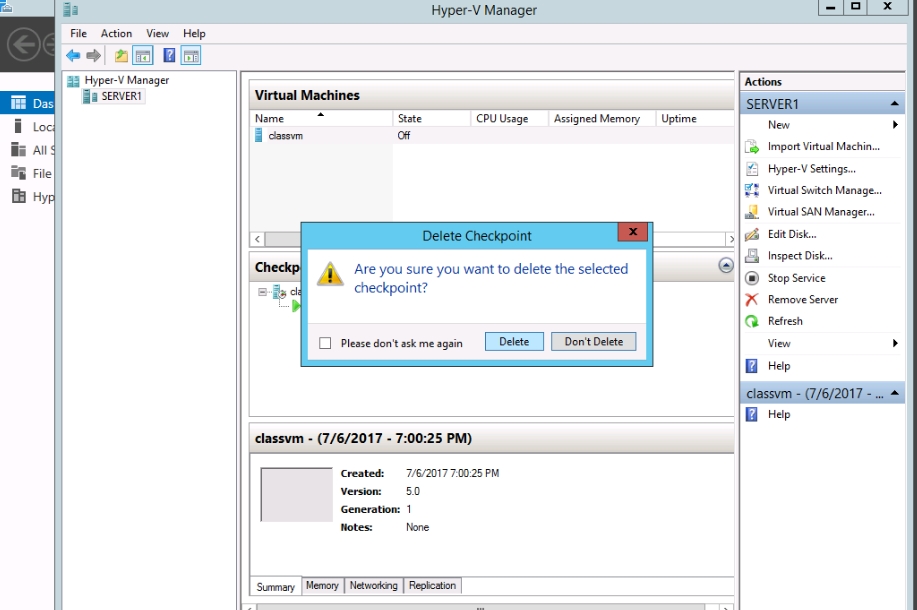Click the green Now arrow in checkpoint tree
917x610 pixels.
[296, 305]
